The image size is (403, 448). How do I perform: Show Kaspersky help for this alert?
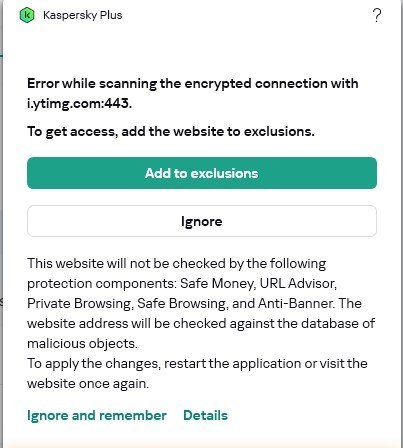pos(377,15)
